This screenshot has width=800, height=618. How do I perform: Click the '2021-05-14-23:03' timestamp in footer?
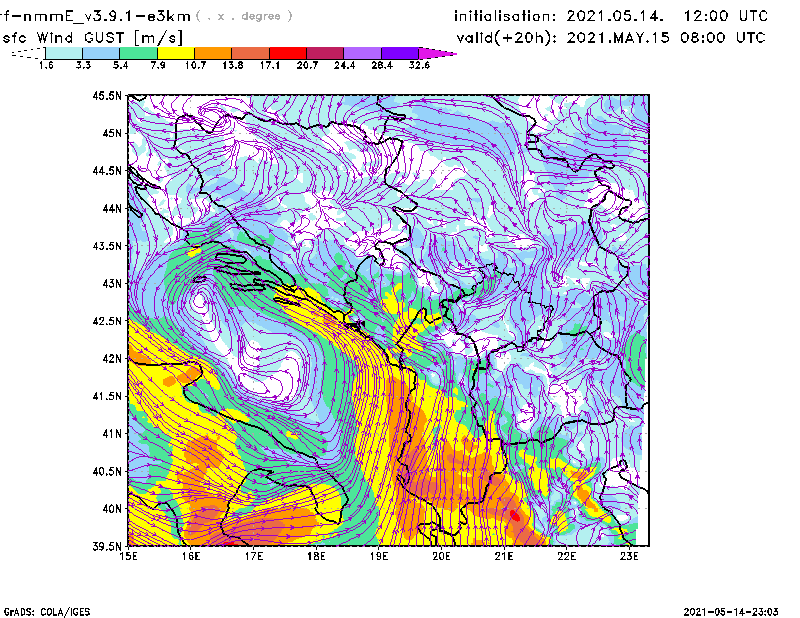(x=731, y=612)
